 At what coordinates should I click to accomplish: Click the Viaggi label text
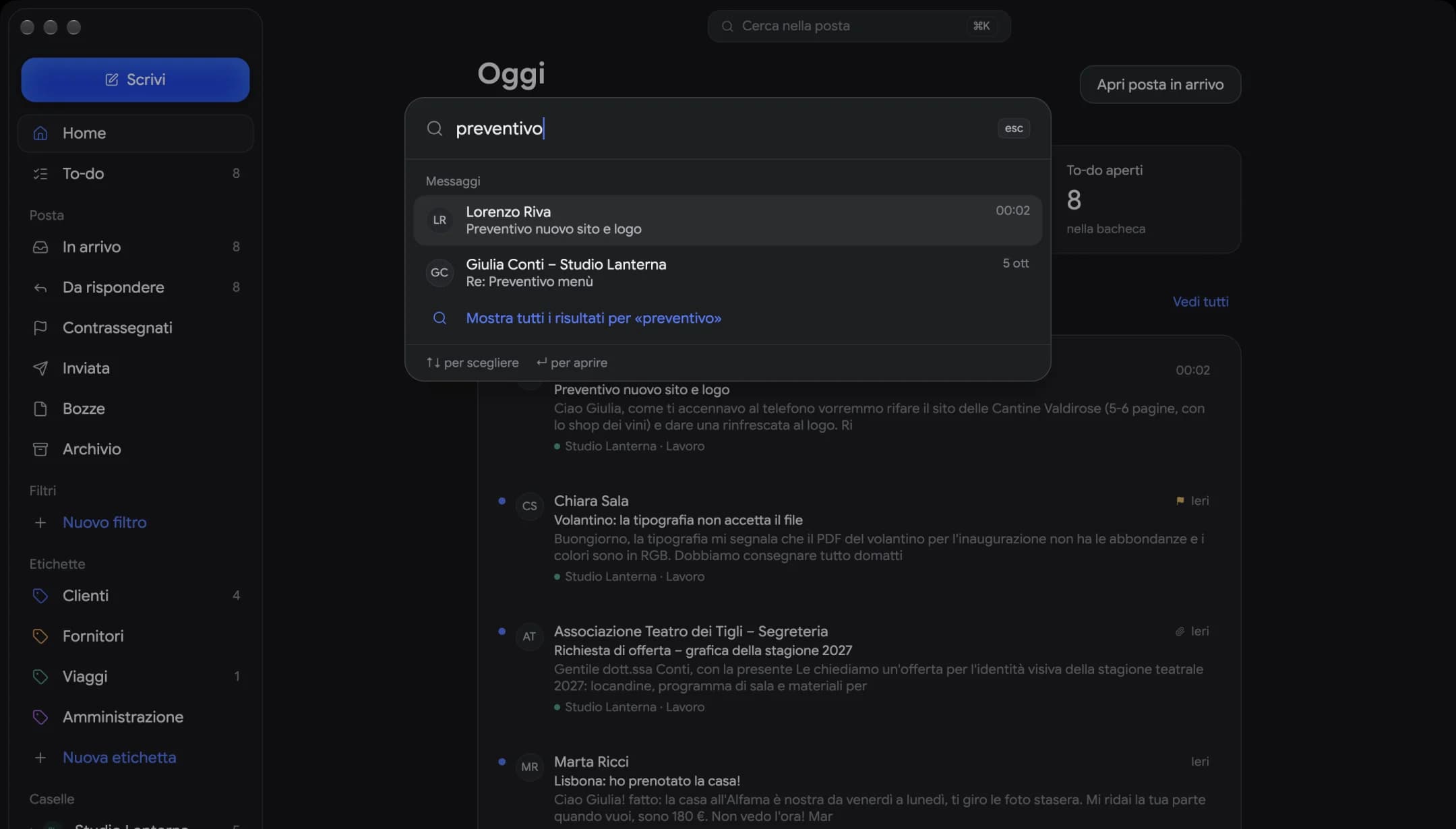pyautogui.click(x=85, y=677)
